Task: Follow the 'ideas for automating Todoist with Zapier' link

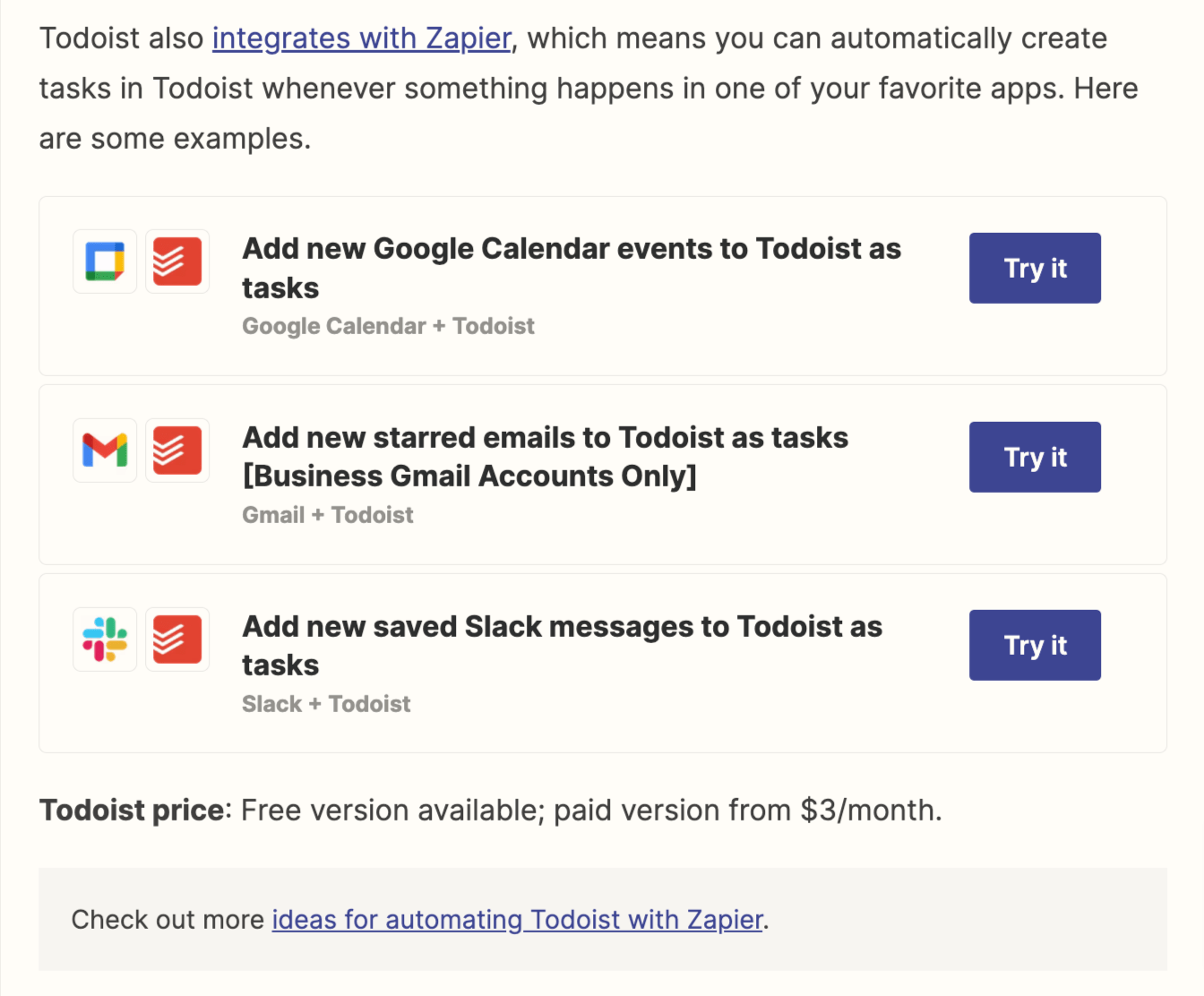Action: coord(518,919)
